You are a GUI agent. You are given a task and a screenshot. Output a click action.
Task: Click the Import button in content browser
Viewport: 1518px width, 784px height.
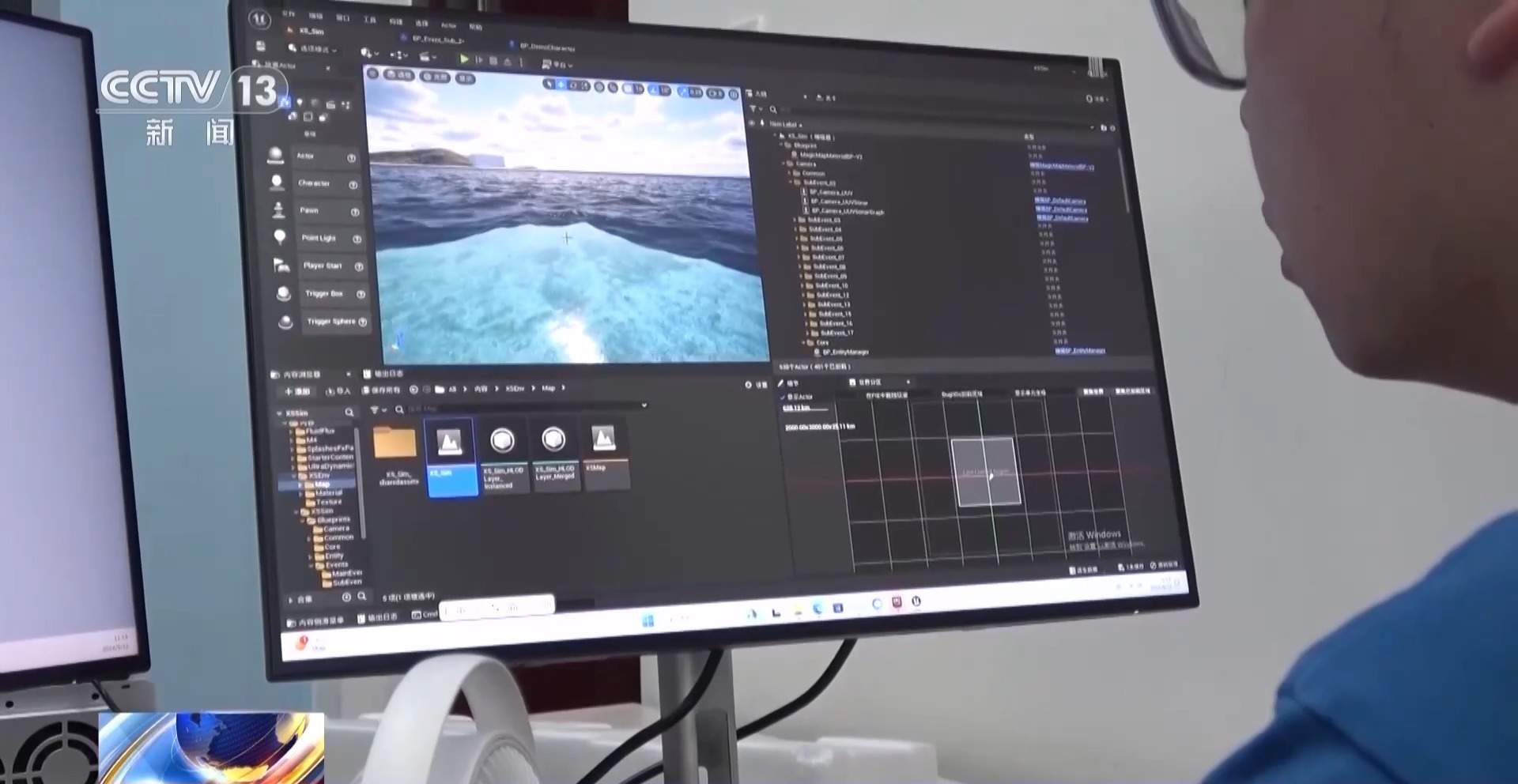pyautogui.click(x=338, y=390)
